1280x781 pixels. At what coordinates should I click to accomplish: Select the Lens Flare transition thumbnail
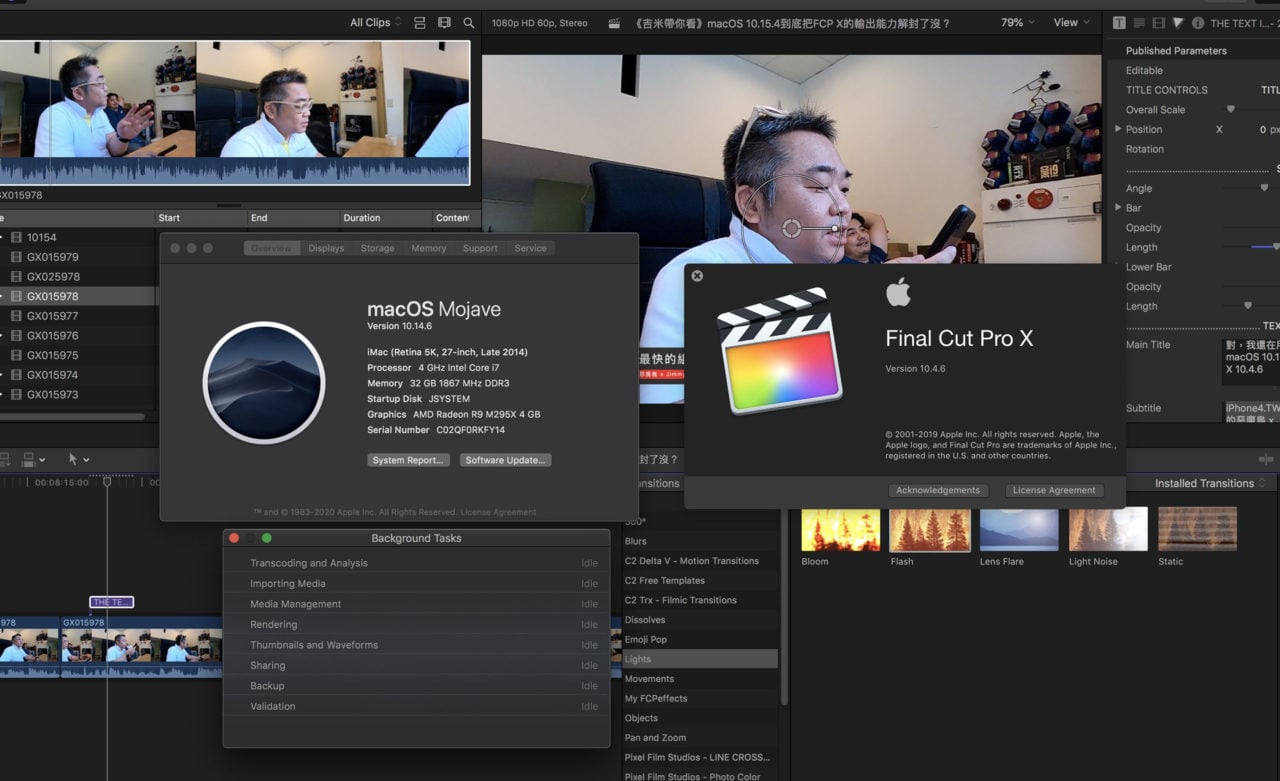coord(1019,529)
